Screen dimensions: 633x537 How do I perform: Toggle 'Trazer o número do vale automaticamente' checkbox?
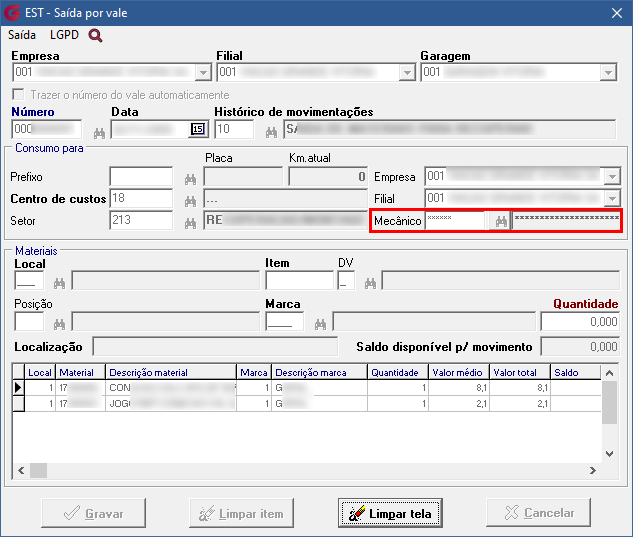(18, 94)
